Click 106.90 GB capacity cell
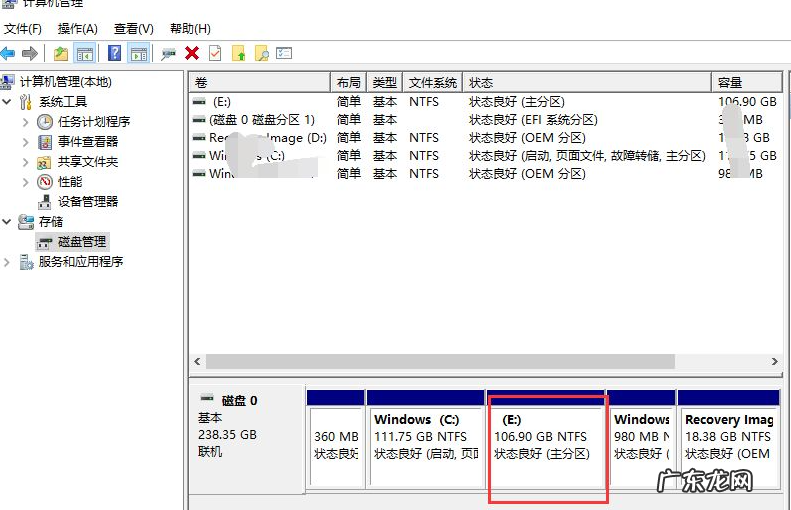Screen dimensions: 791x510 point(748,102)
